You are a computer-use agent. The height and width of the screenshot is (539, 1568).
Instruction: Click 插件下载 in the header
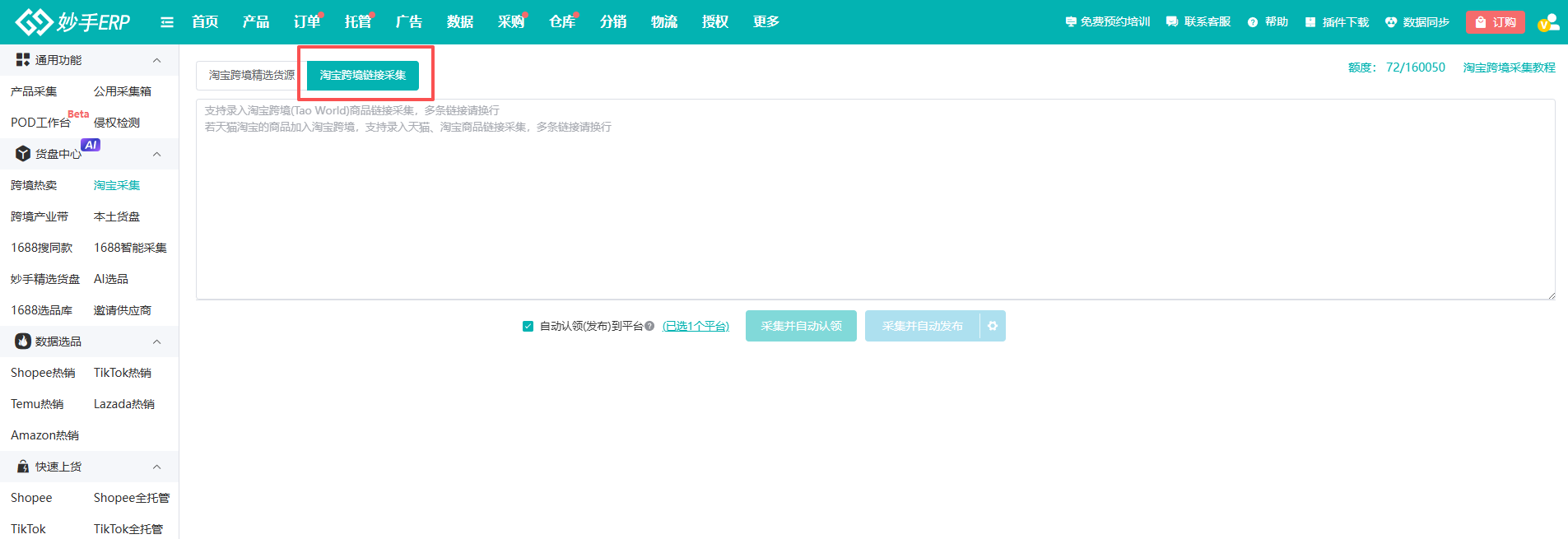[1337, 22]
